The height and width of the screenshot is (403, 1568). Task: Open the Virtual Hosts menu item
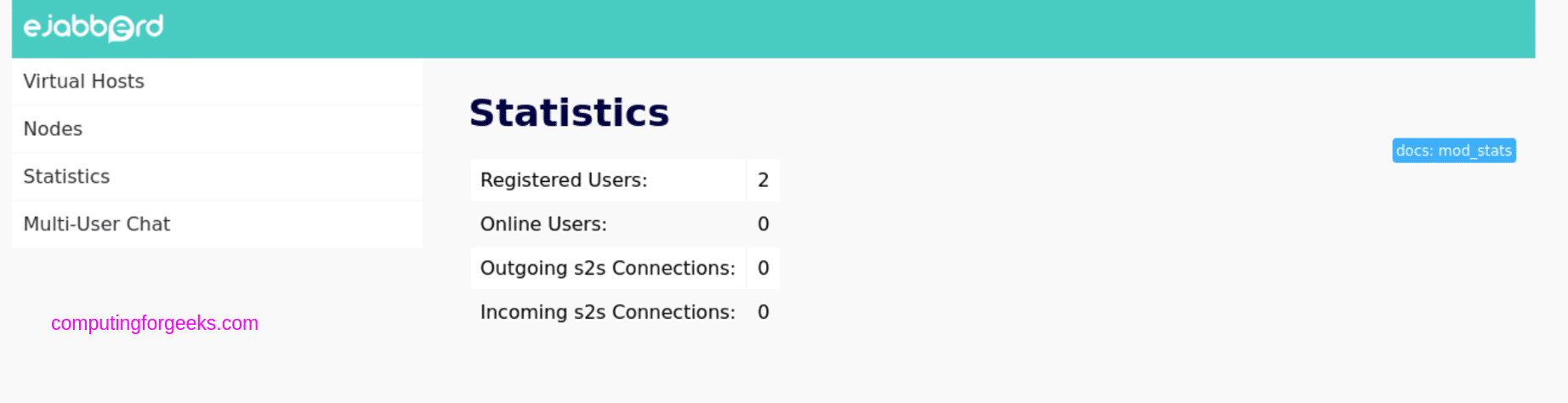[x=217, y=82]
